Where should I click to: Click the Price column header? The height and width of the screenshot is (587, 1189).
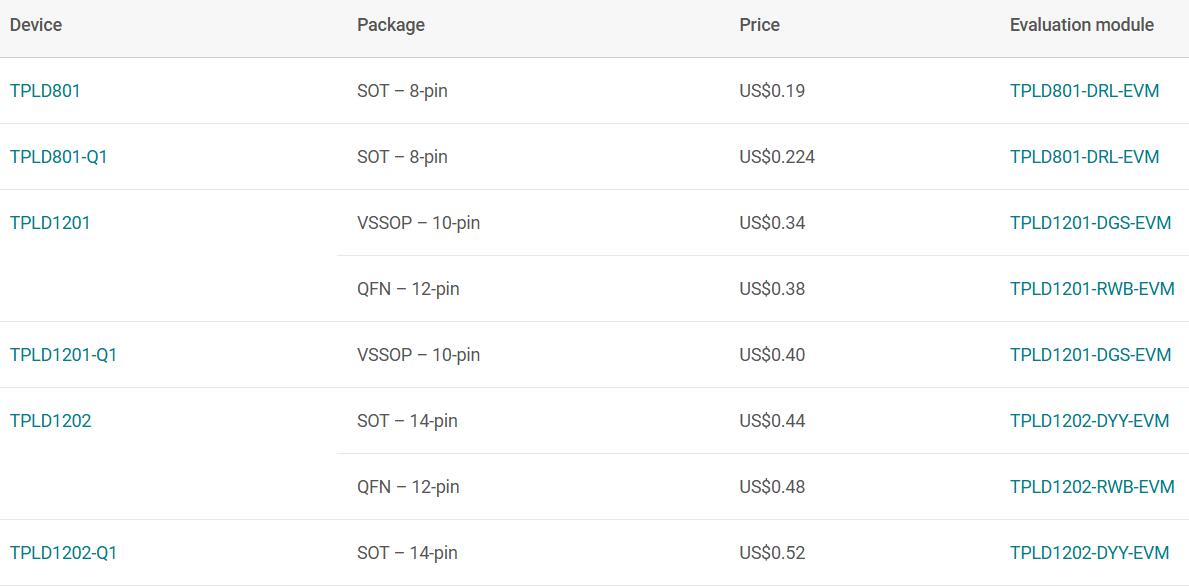click(x=759, y=25)
